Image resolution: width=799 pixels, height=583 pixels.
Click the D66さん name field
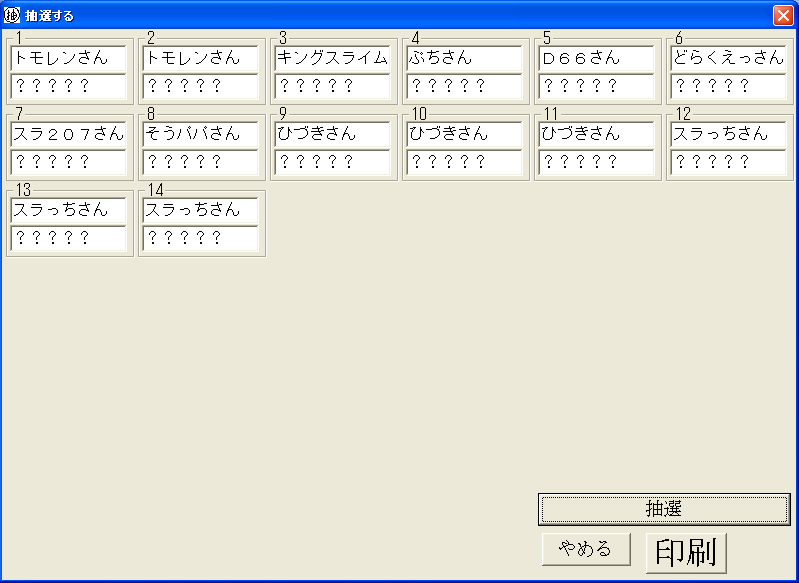click(x=596, y=58)
